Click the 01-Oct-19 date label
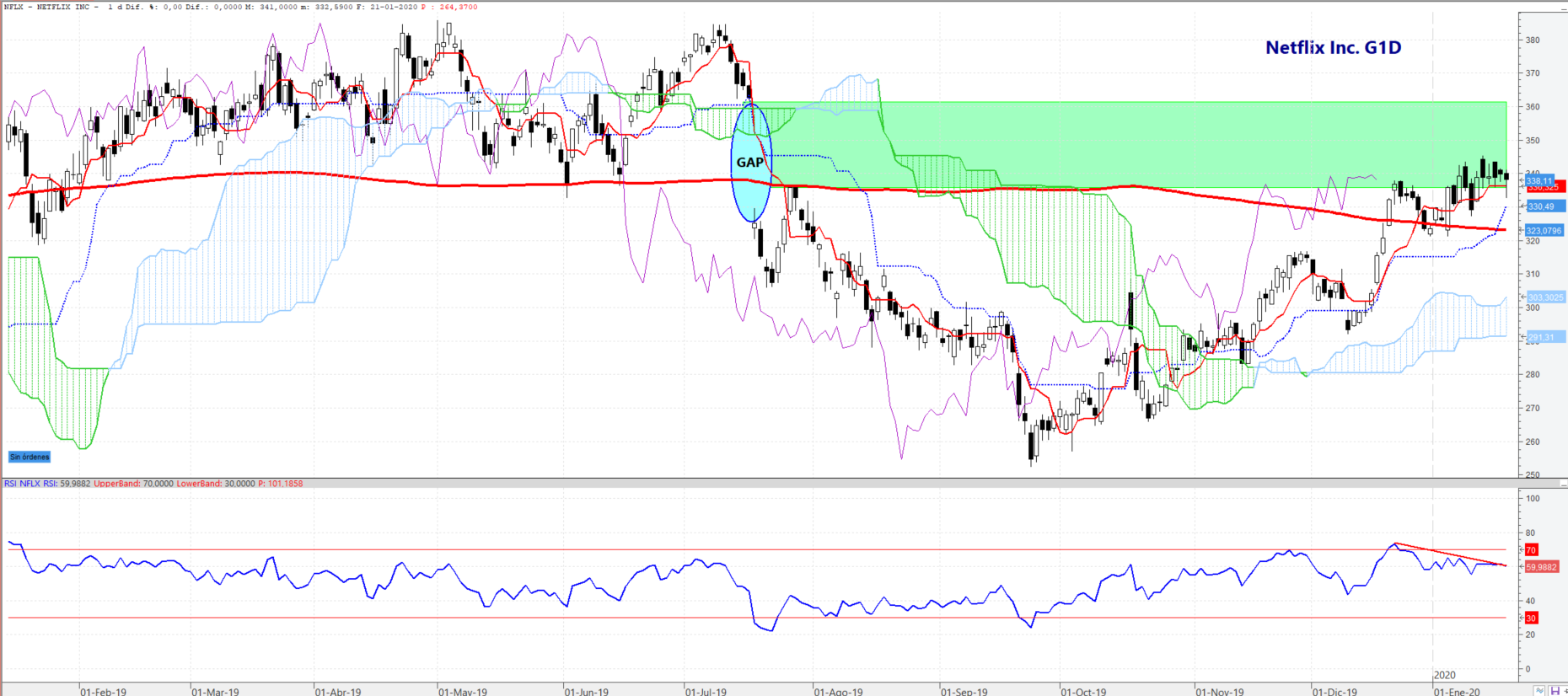The height and width of the screenshot is (696, 1568). pos(1084,692)
